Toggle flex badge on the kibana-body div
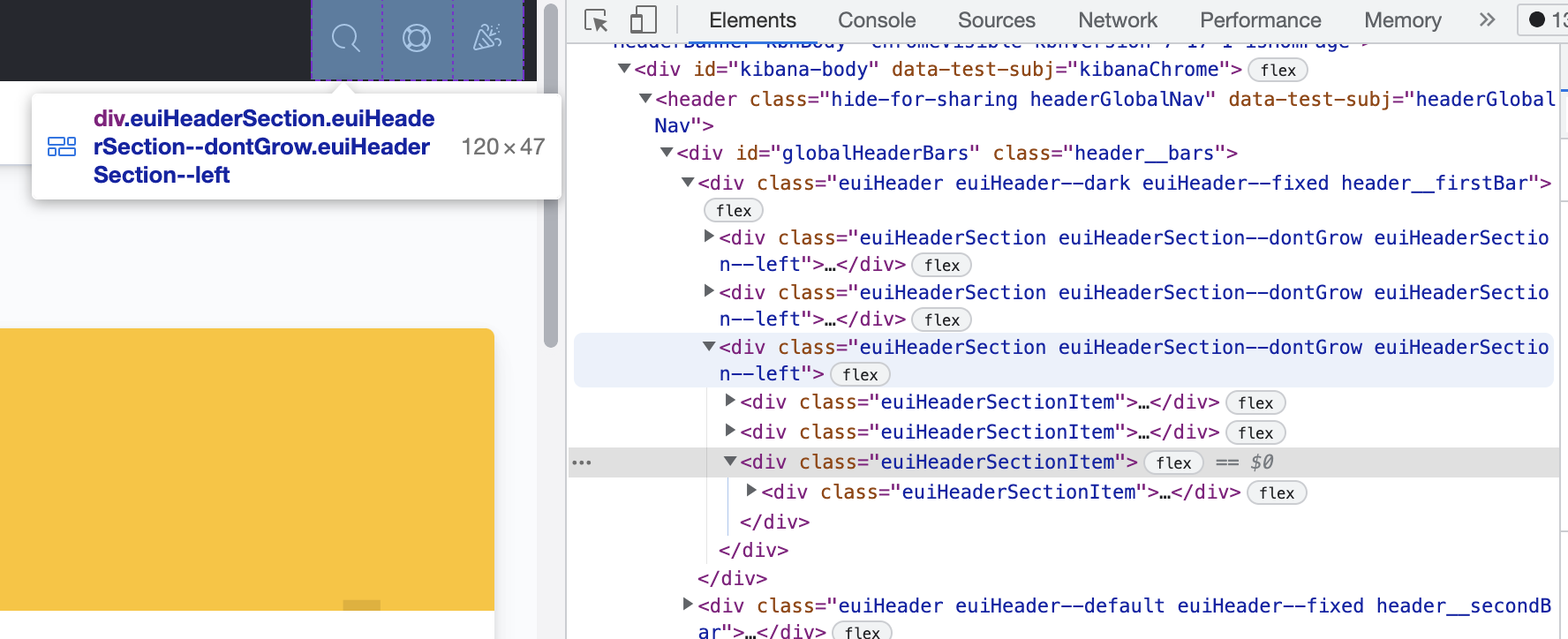Screen dimensions: 1568x639 point(1278,71)
